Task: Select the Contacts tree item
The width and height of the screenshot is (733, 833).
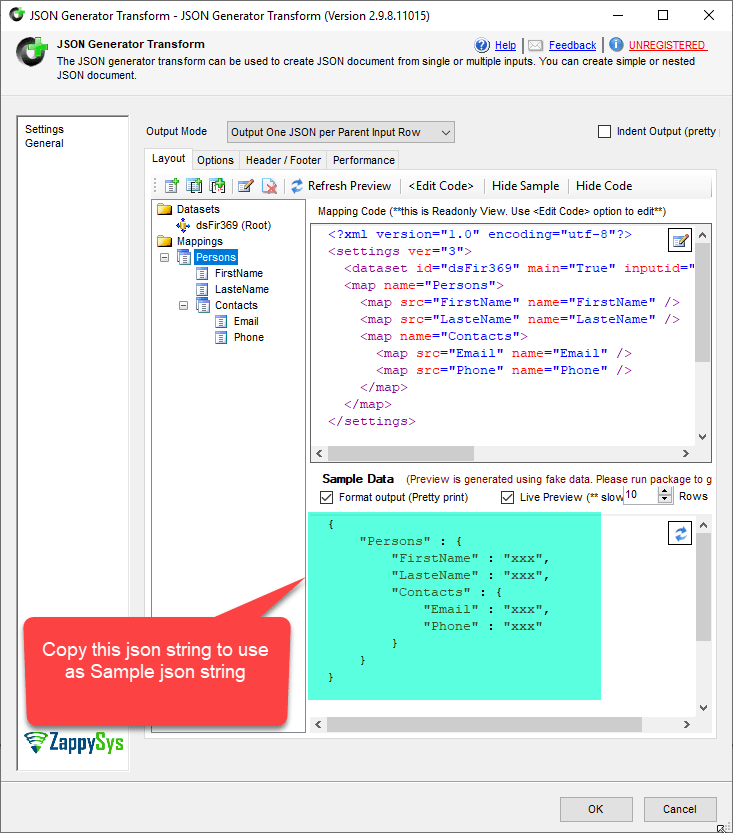Action: point(236,305)
